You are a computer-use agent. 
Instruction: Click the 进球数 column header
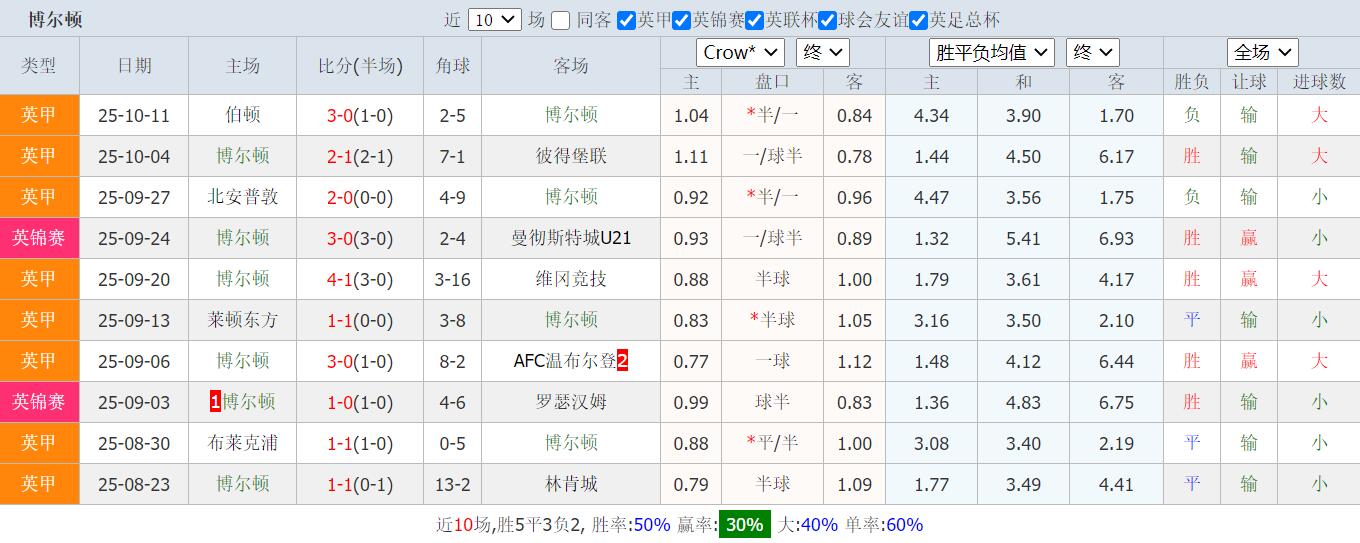(x=1319, y=82)
